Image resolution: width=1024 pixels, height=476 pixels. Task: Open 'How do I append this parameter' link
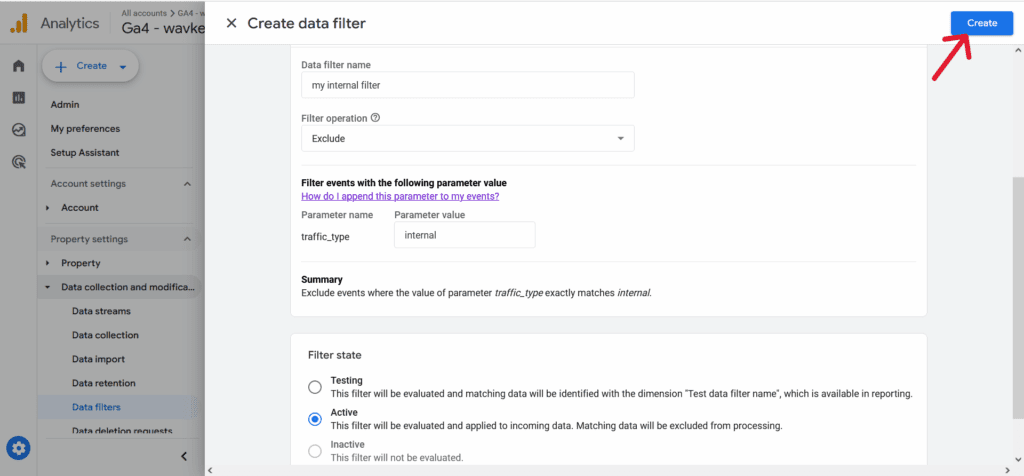coord(400,196)
